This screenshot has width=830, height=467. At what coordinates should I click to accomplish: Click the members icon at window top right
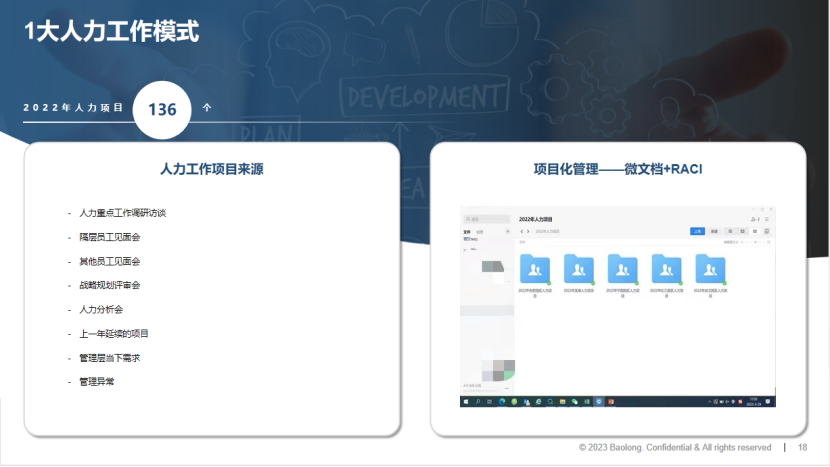tap(755, 219)
